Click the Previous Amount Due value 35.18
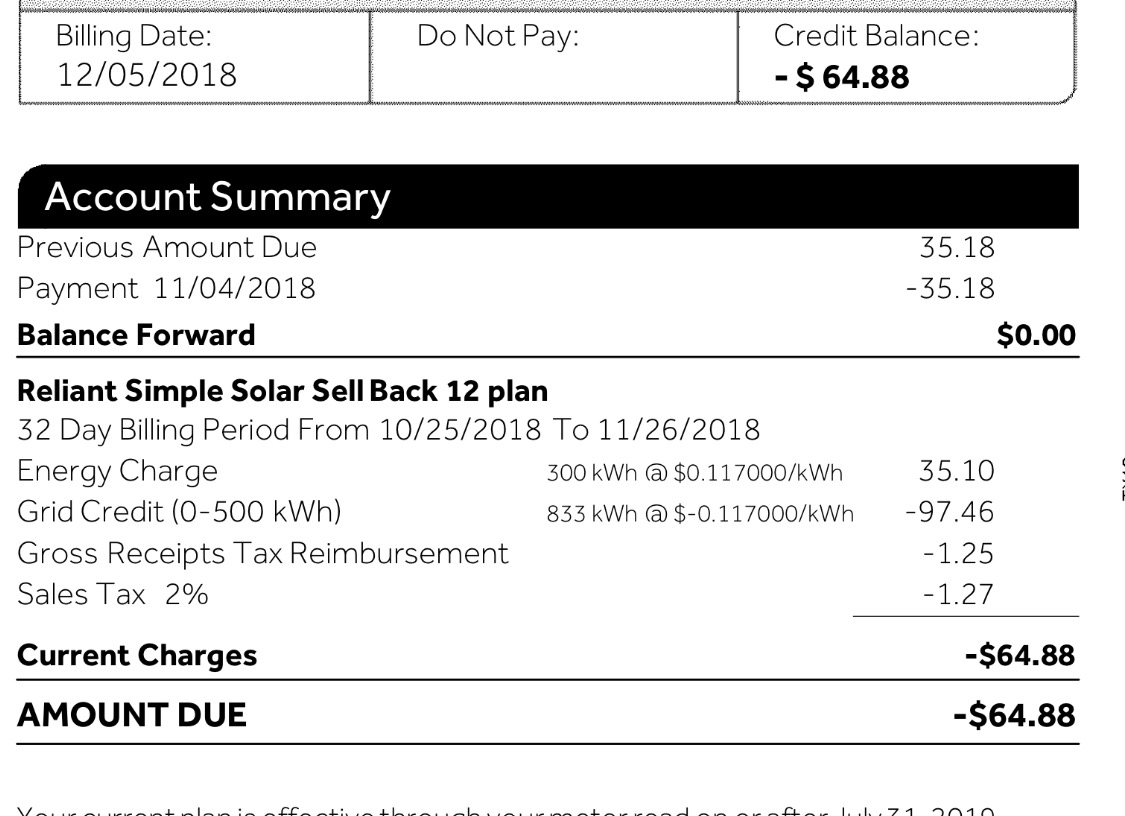Image resolution: width=1125 pixels, height=816 pixels. pos(957,247)
